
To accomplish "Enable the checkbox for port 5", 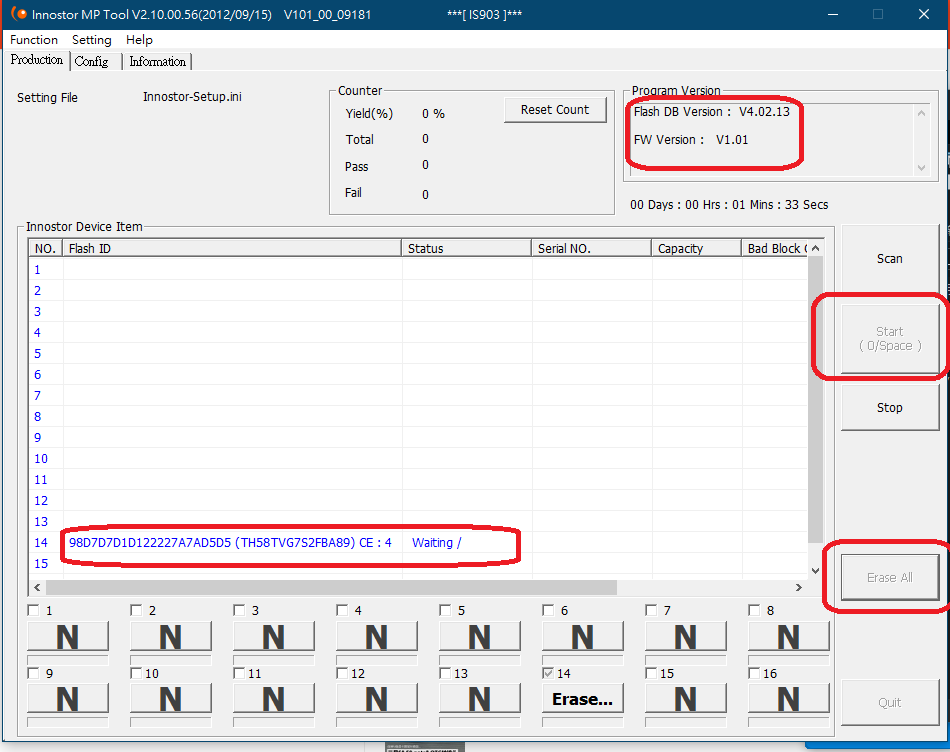I will pyautogui.click(x=445, y=610).
